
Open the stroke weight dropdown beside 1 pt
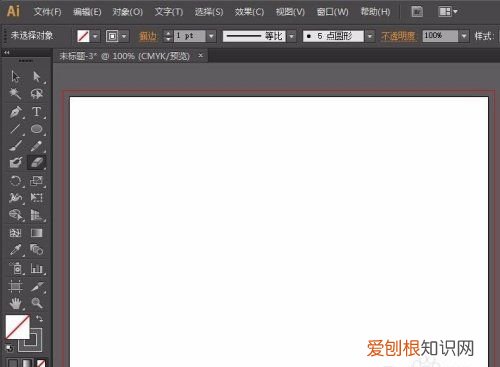coord(211,36)
